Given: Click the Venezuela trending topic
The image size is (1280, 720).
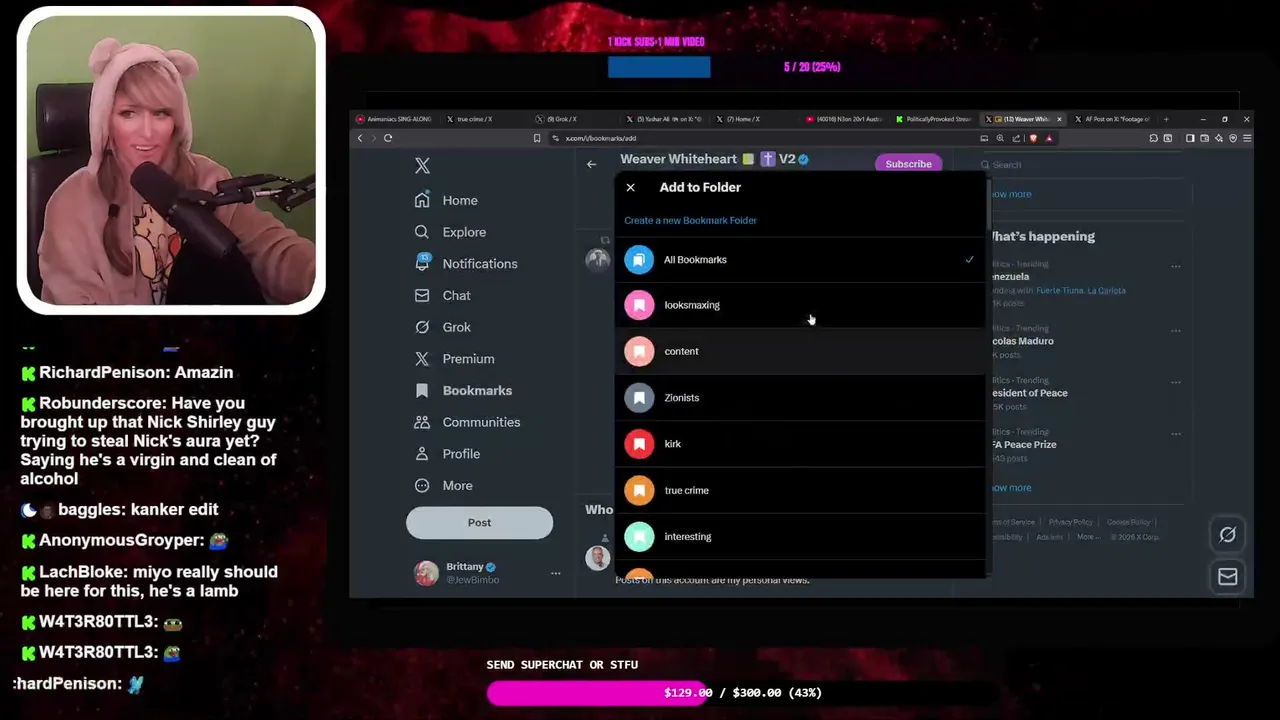Looking at the screenshot, I should coord(1010,277).
